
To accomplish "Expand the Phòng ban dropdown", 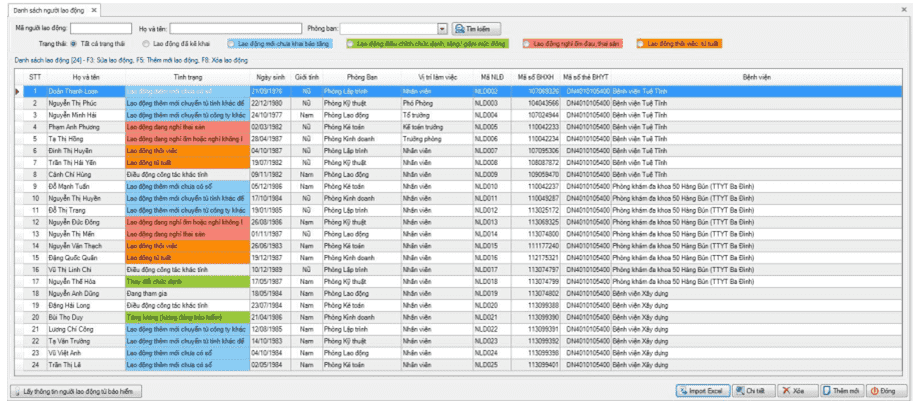I will coord(442,29).
